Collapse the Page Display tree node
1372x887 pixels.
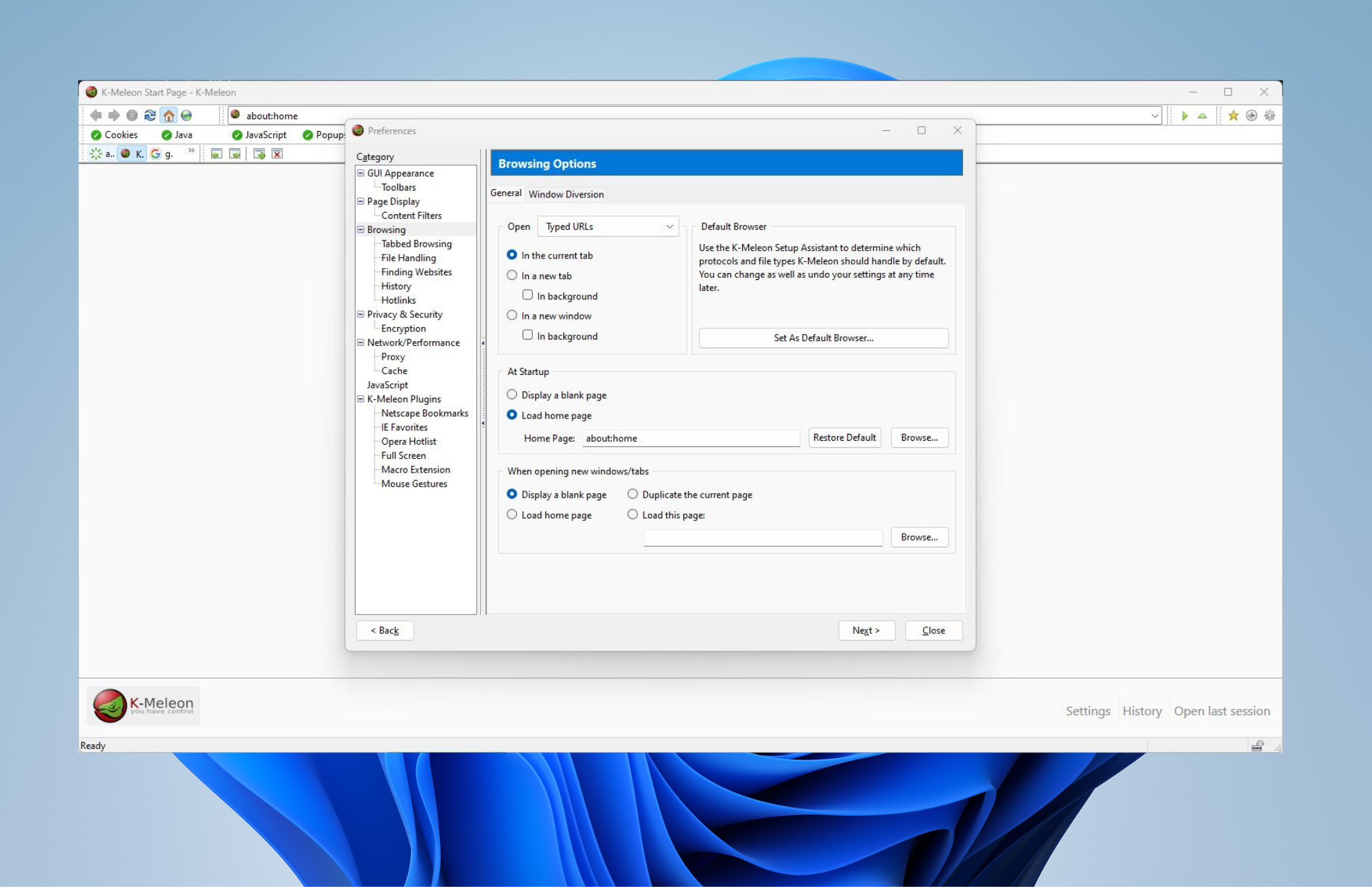tap(360, 201)
